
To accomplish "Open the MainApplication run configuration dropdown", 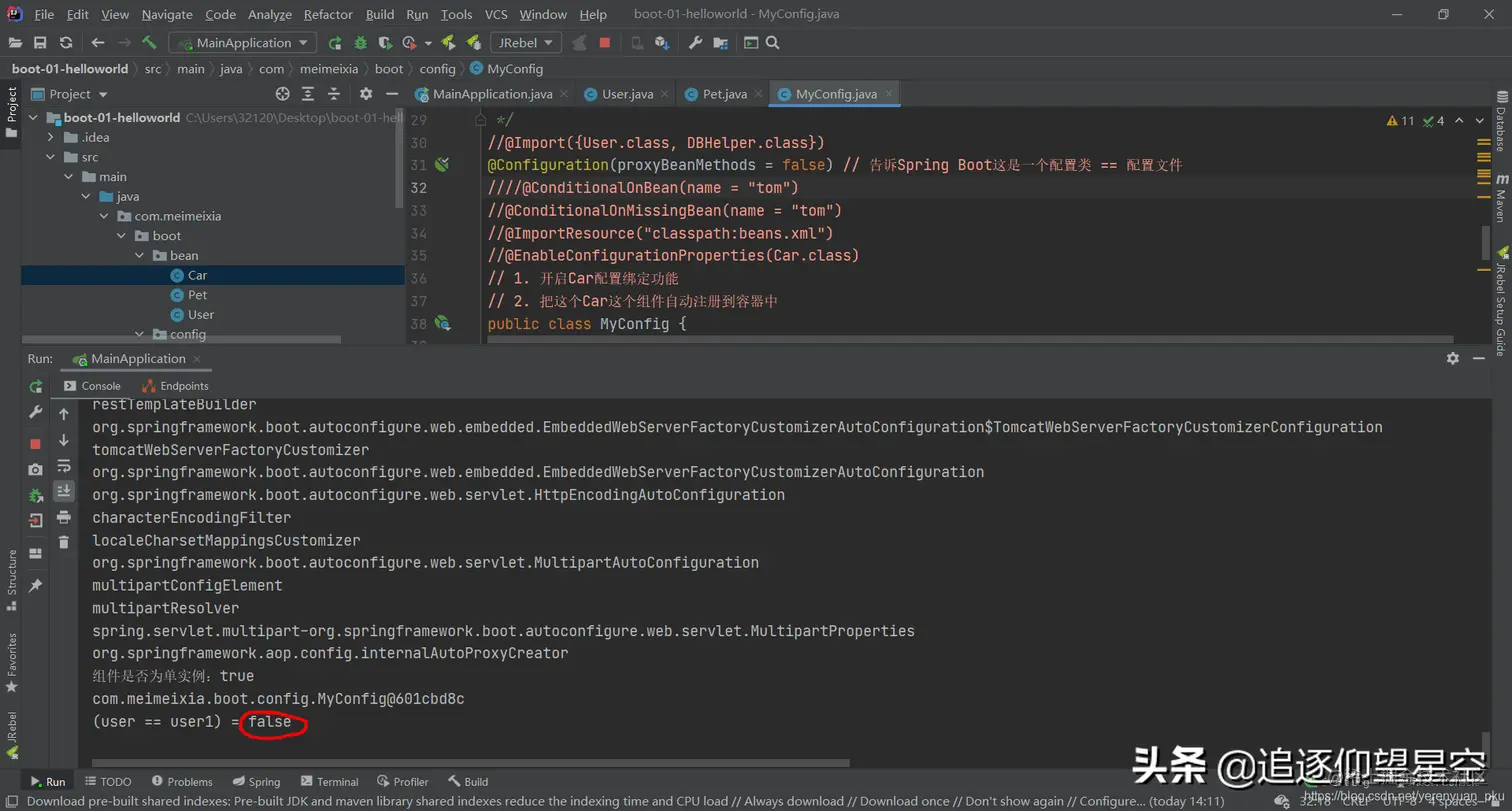I will (243, 43).
